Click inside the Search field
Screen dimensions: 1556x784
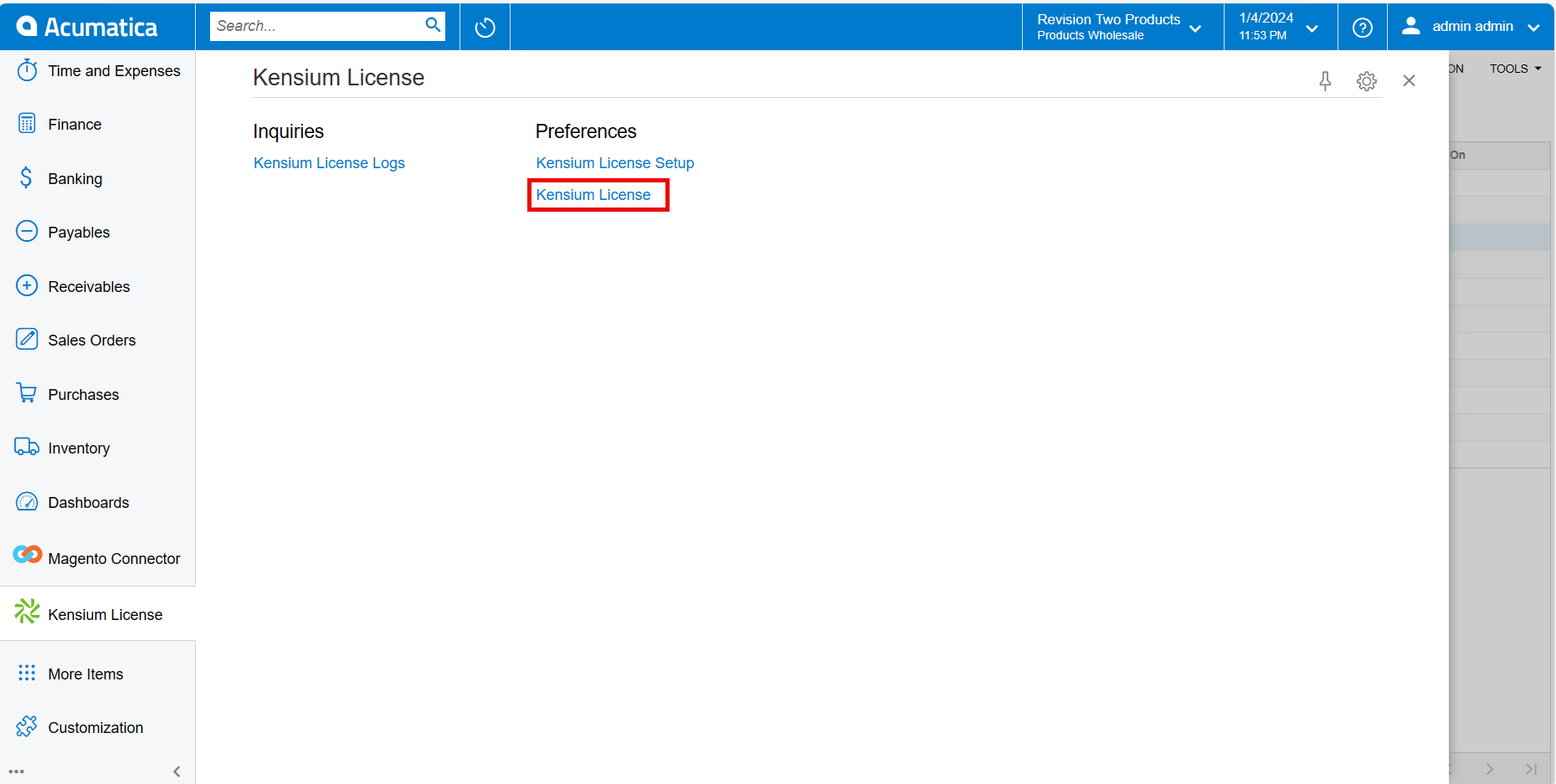[x=318, y=26]
